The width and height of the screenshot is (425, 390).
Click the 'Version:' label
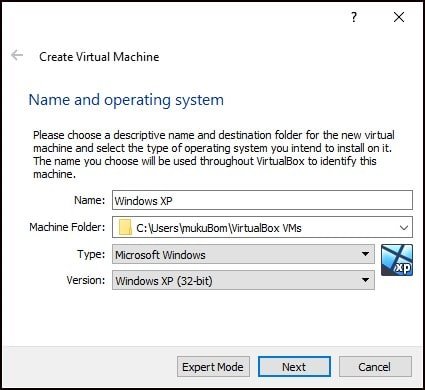coord(86,280)
